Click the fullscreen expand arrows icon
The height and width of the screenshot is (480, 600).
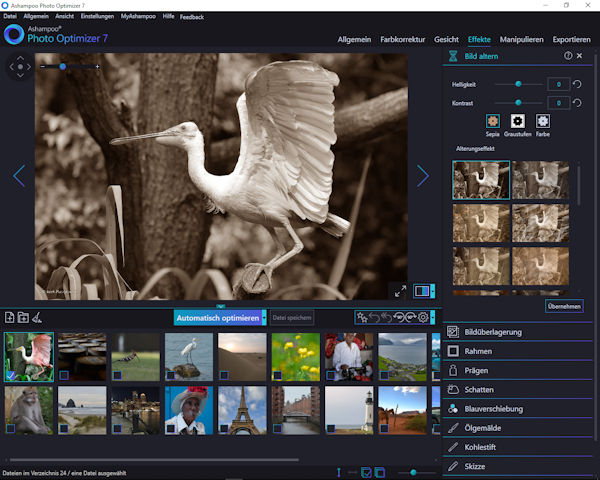(x=400, y=291)
